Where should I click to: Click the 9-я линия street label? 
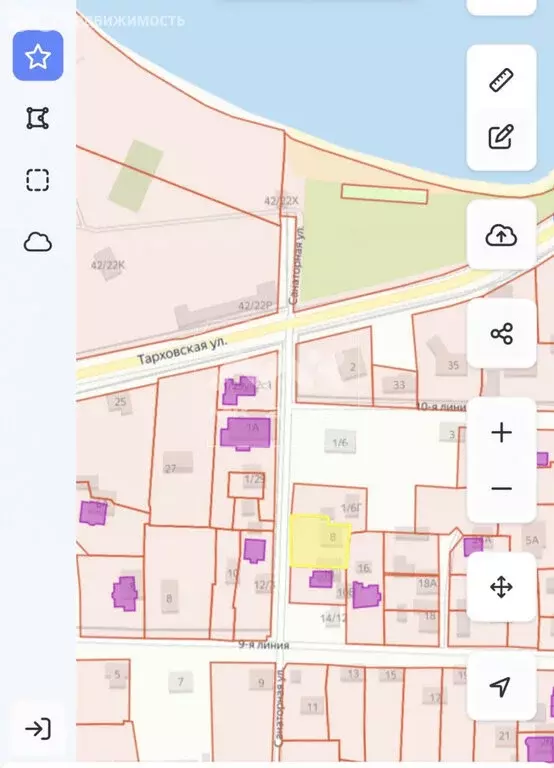tap(264, 645)
